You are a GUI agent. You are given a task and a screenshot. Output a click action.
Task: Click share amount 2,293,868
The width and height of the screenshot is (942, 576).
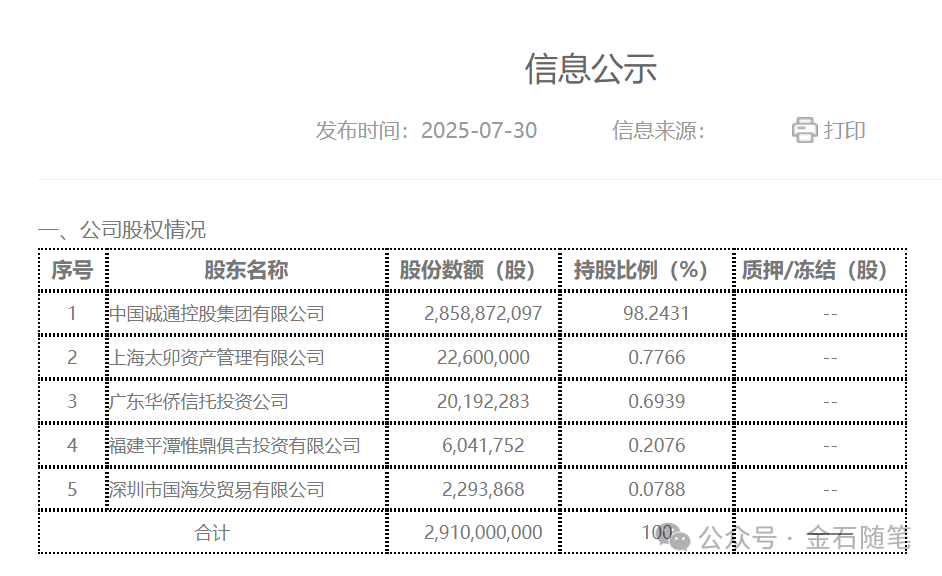coord(483,490)
